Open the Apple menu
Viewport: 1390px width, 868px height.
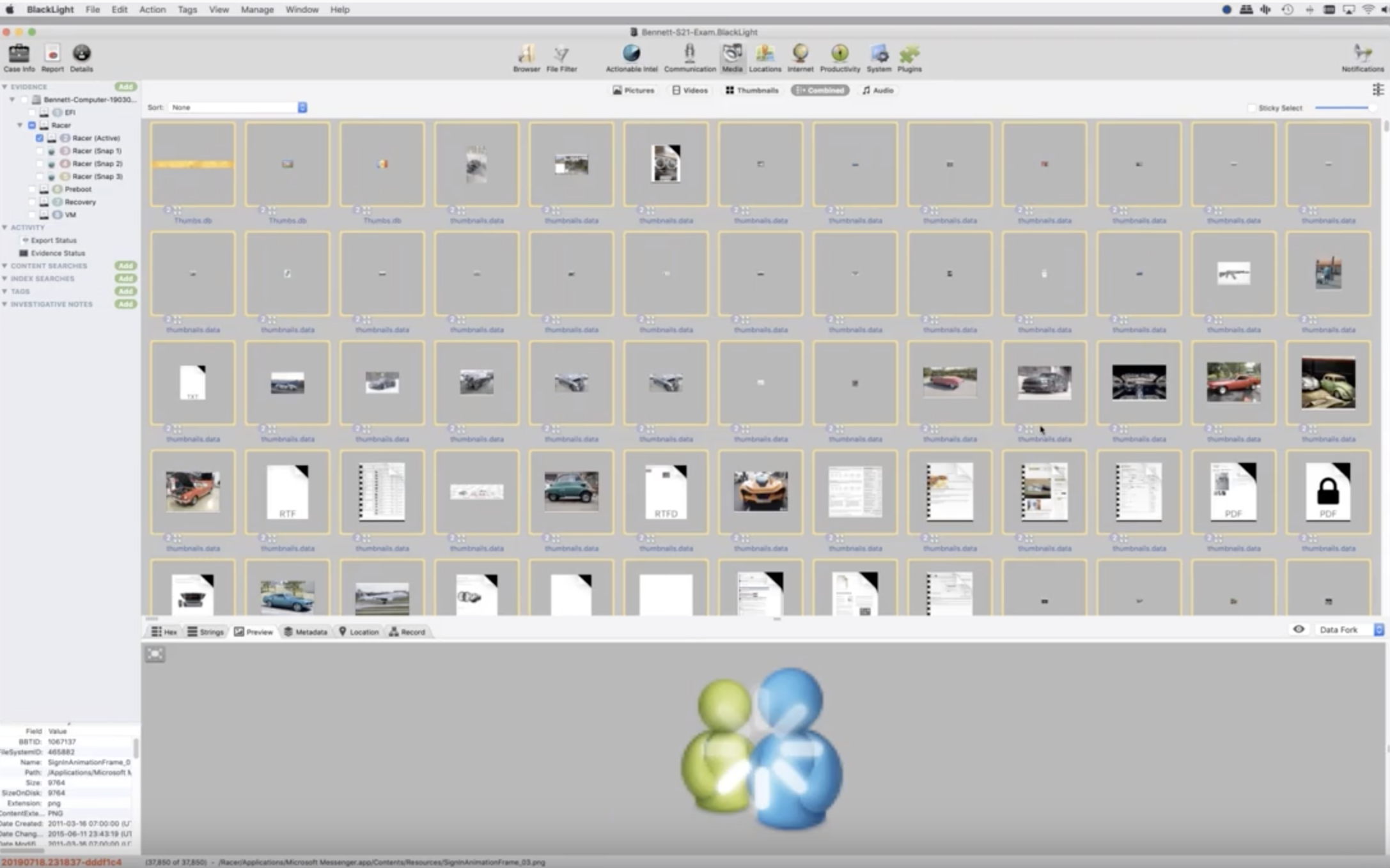10,10
